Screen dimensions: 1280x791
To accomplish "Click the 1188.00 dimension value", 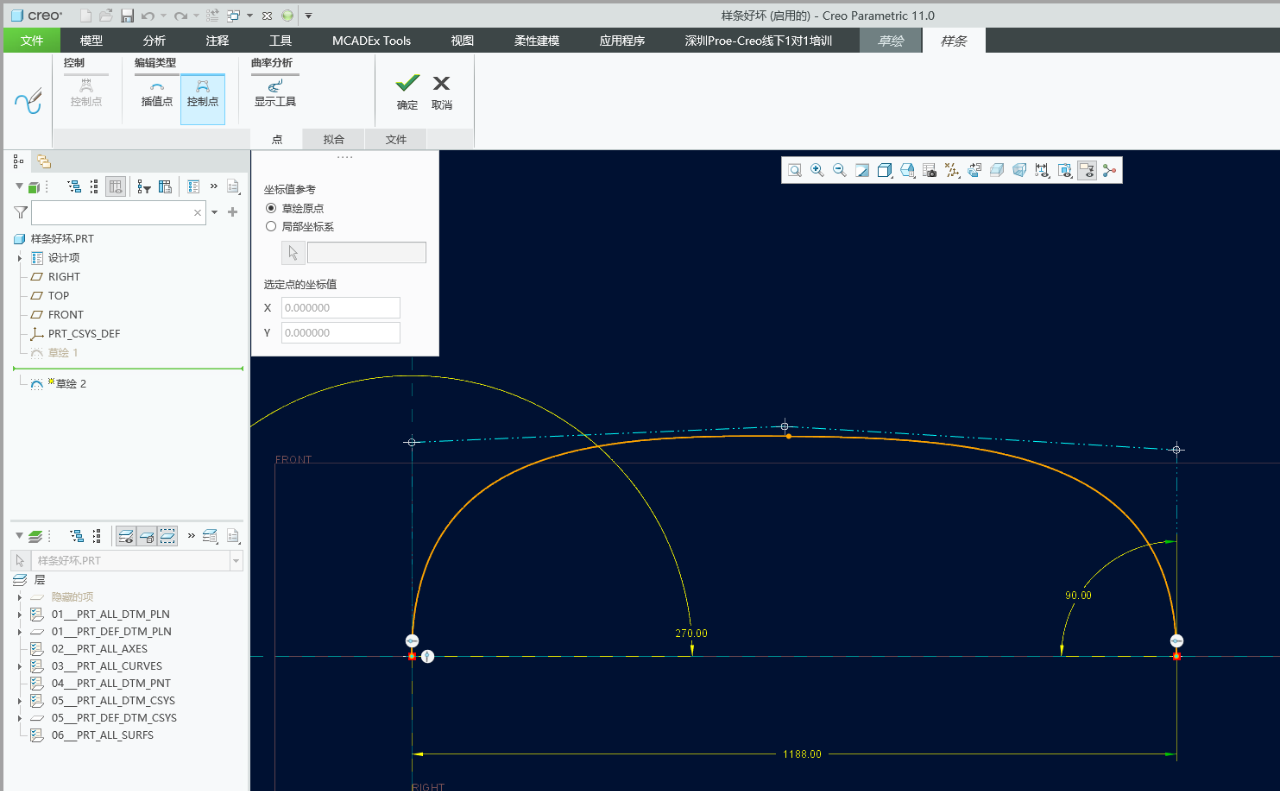I will pyautogui.click(x=801, y=754).
